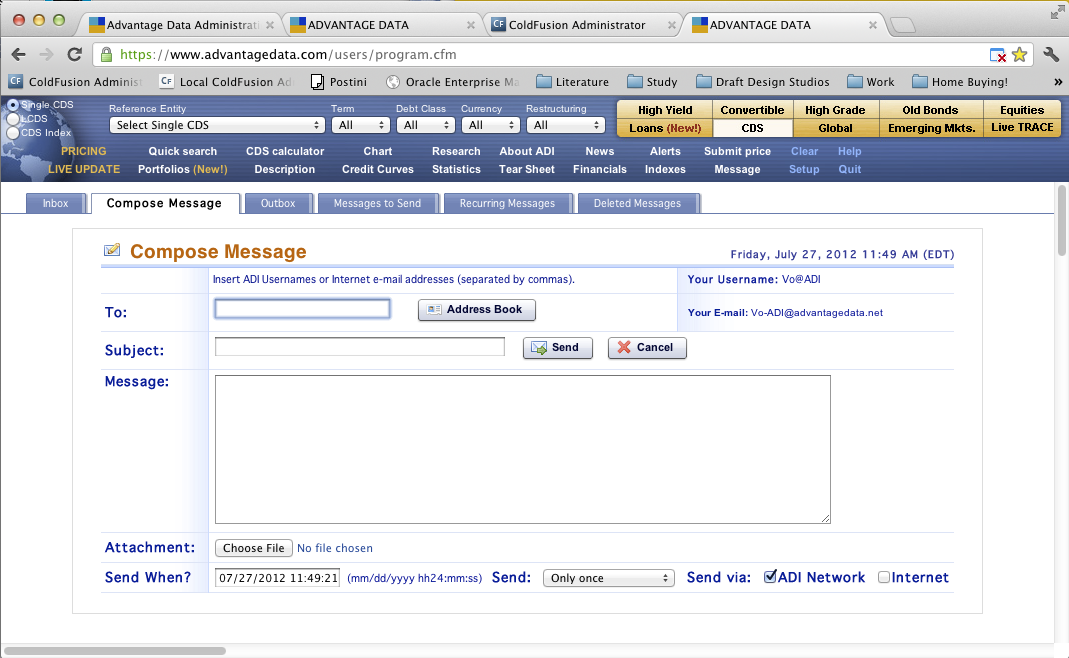
Task: Click in the Subject field
Action: [x=359, y=346]
